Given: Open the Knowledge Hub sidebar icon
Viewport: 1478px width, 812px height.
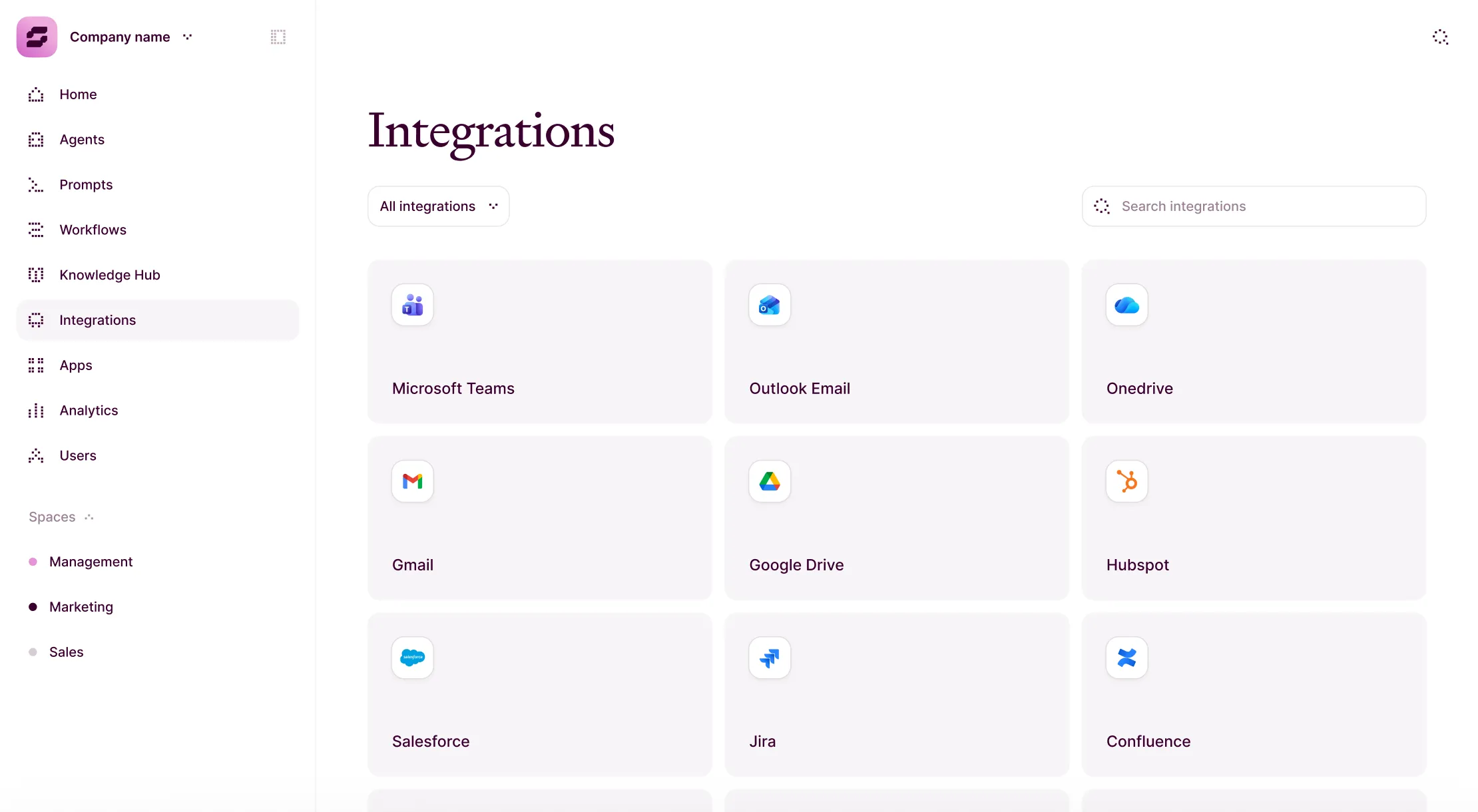Looking at the screenshot, I should point(35,275).
